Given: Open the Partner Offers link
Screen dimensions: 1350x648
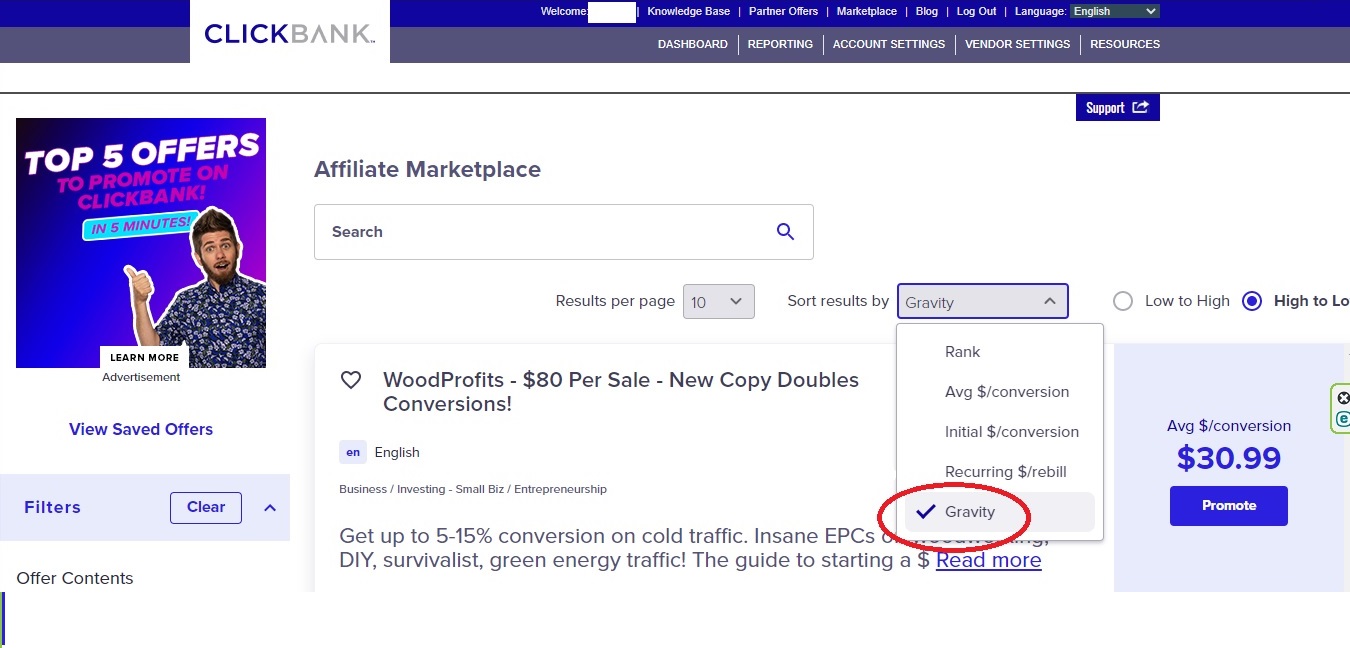Looking at the screenshot, I should [x=783, y=12].
